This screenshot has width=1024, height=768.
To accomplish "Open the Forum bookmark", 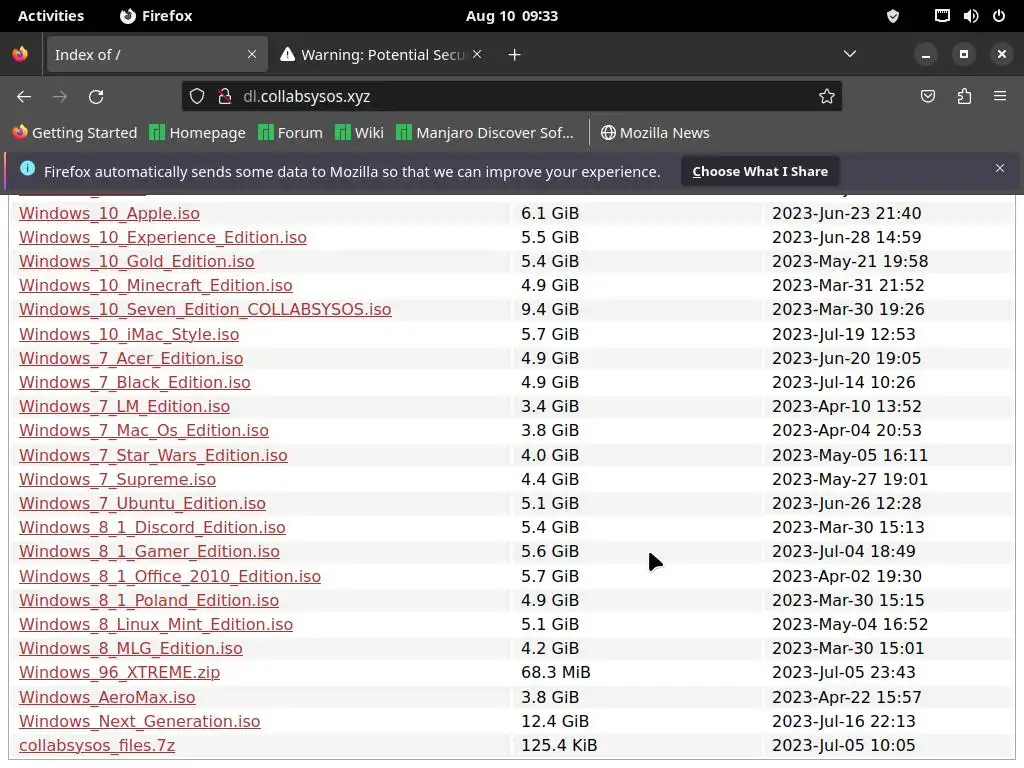I will [291, 133].
